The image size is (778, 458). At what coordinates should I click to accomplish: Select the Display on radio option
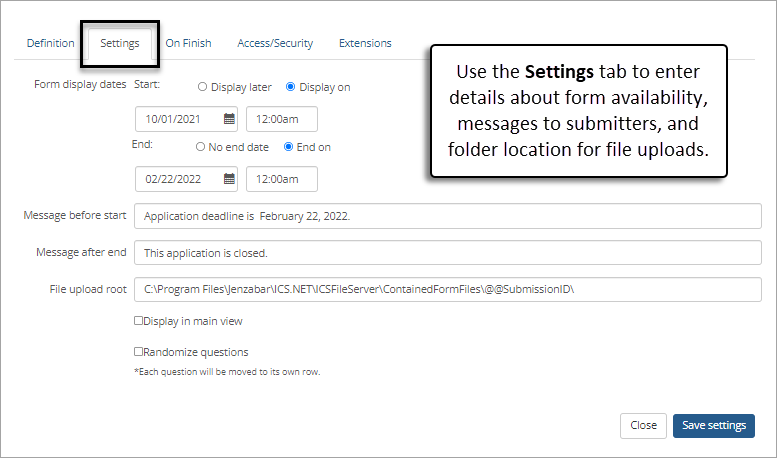pos(291,87)
